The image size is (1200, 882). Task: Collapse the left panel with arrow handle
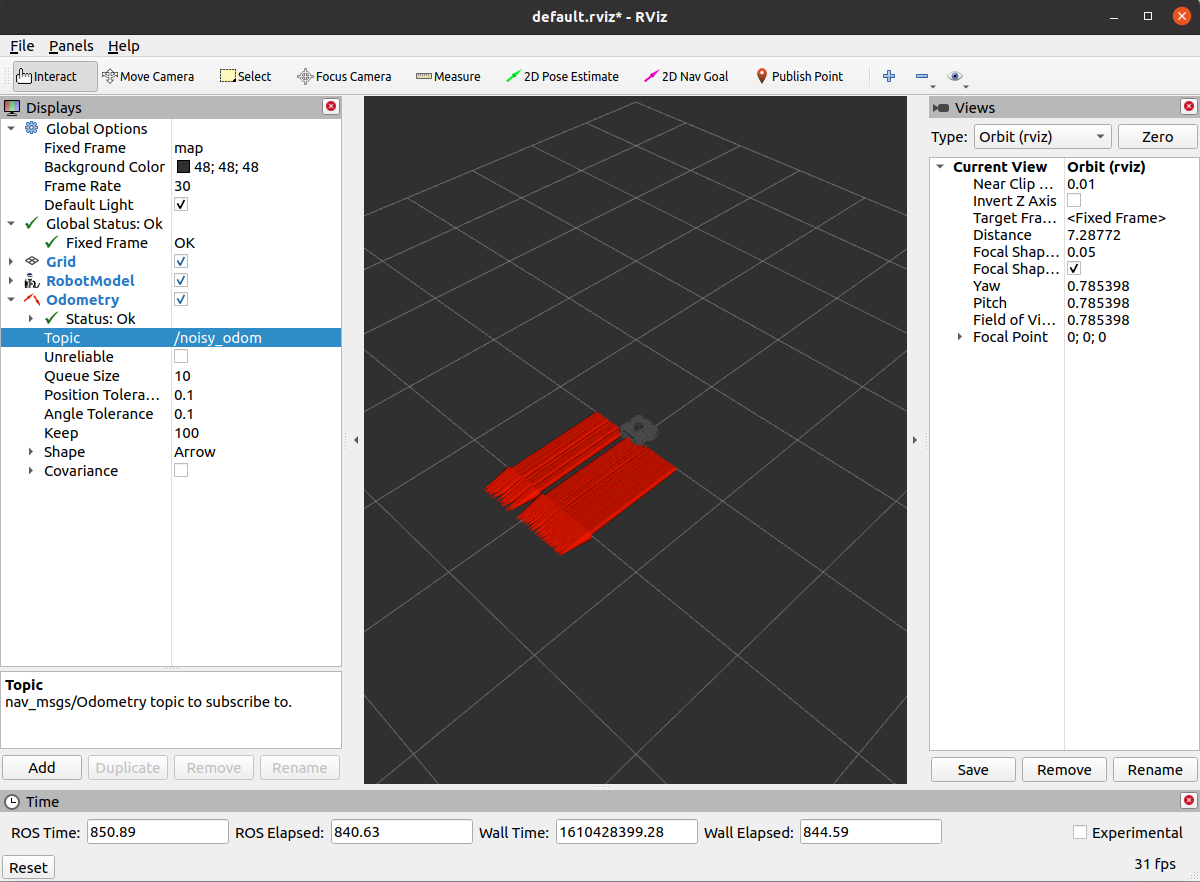[355, 439]
